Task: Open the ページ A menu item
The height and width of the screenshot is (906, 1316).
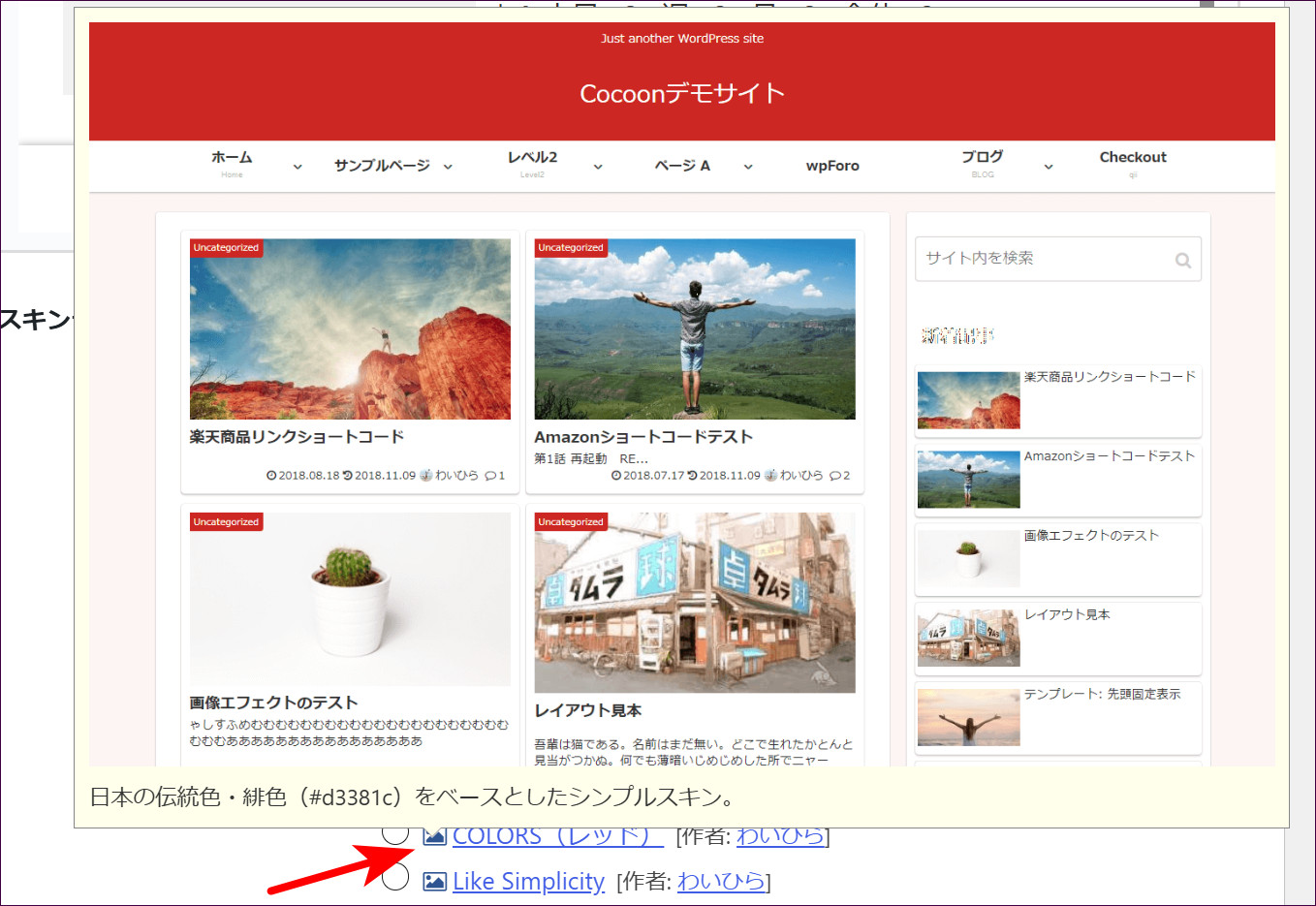Action: [x=682, y=166]
